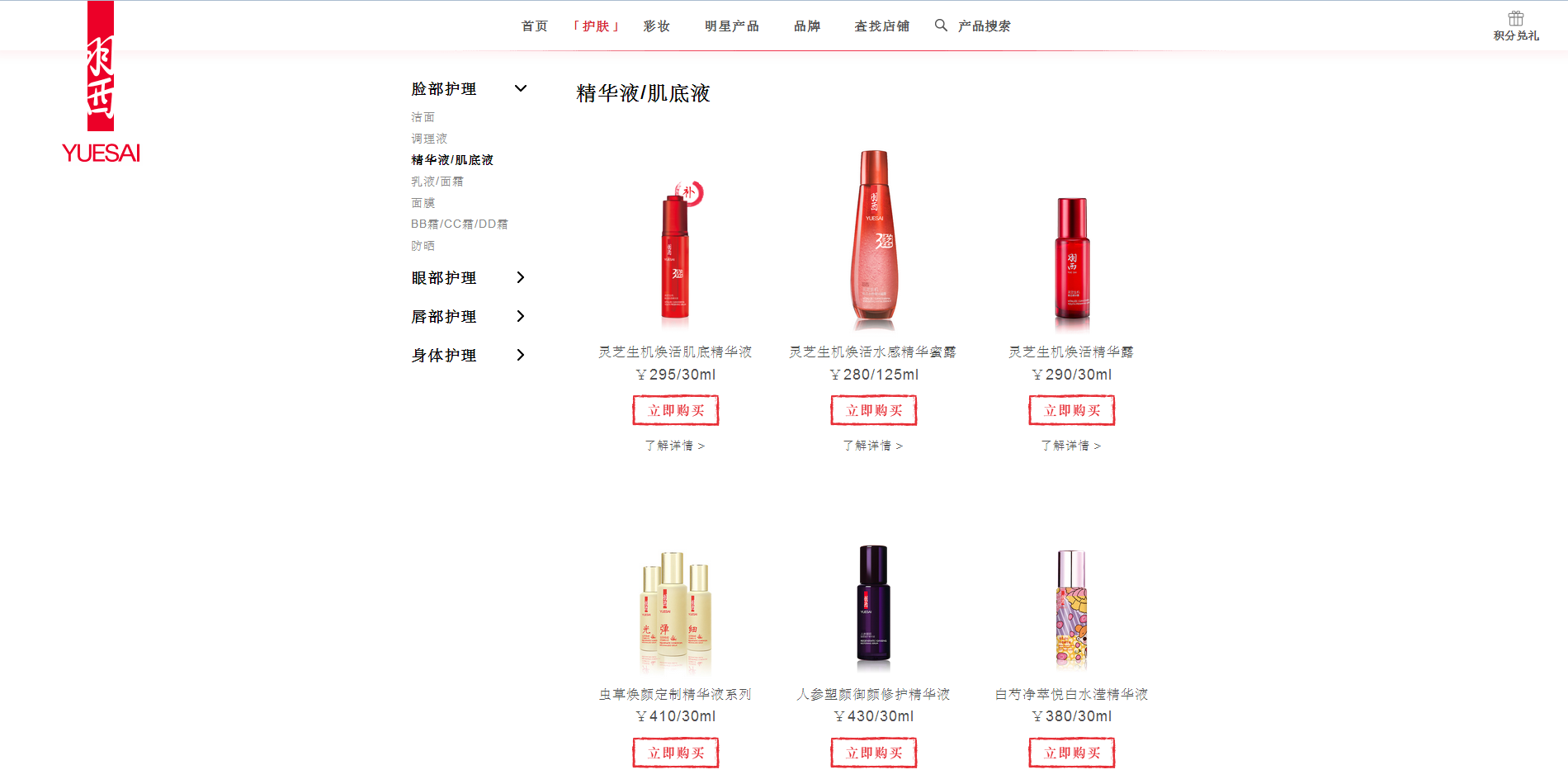Click the 灵芝生机焕活肌底精华液 bottle image
The height and width of the screenshot is (779, 1568).
(677, 252)
